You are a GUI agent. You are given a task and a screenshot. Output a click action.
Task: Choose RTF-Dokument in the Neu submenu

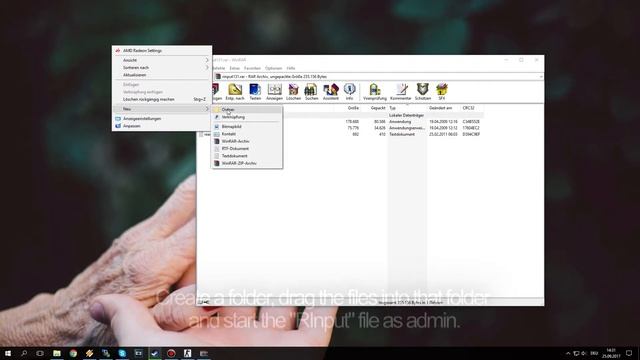[x=247, y=149]
